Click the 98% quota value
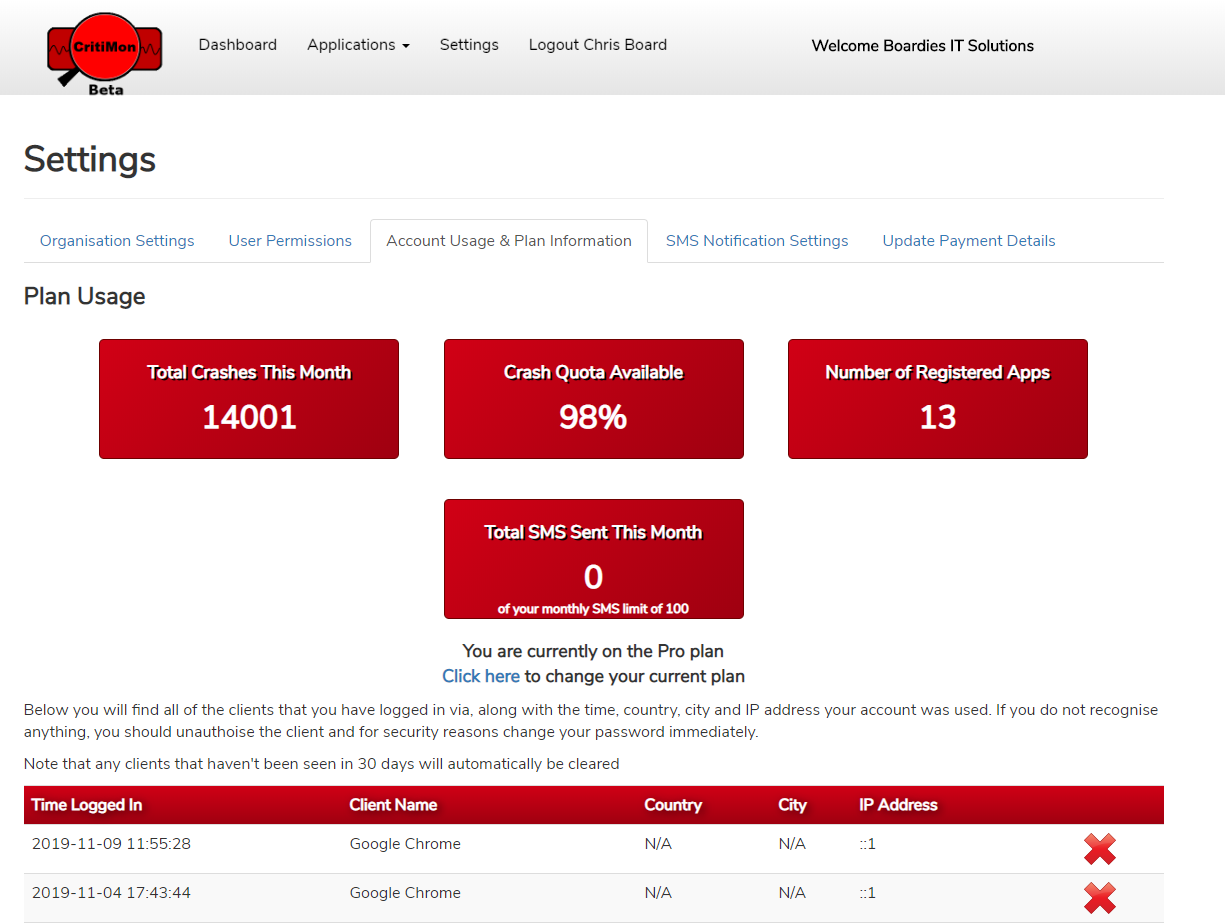The height and width of the screenshot is (923, 1225). (x=593, y=417)
